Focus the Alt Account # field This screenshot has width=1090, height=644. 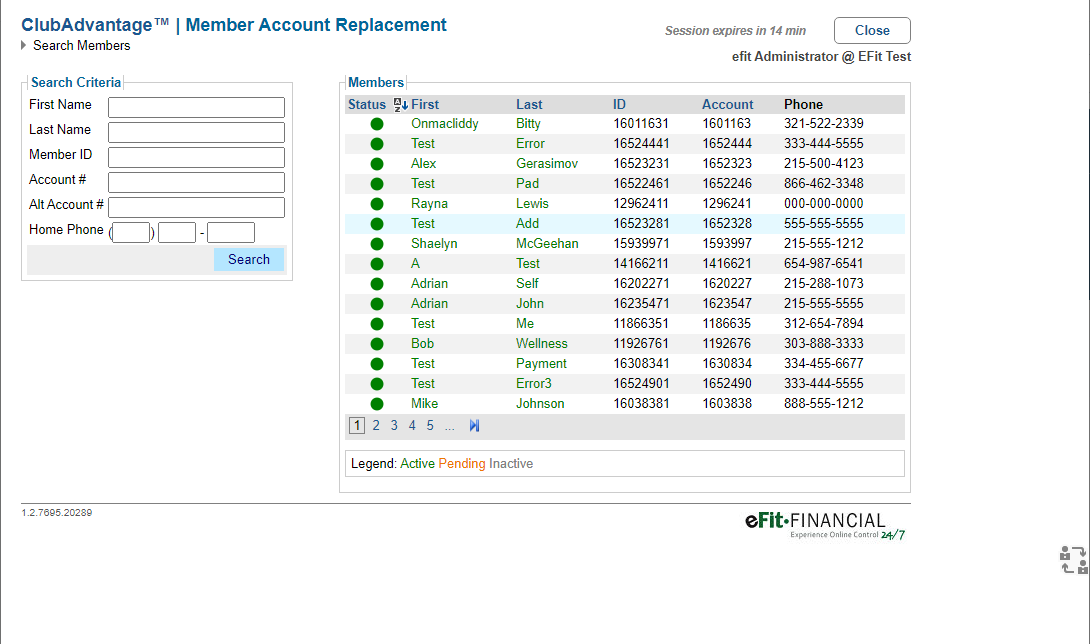[x=197, y=207]
